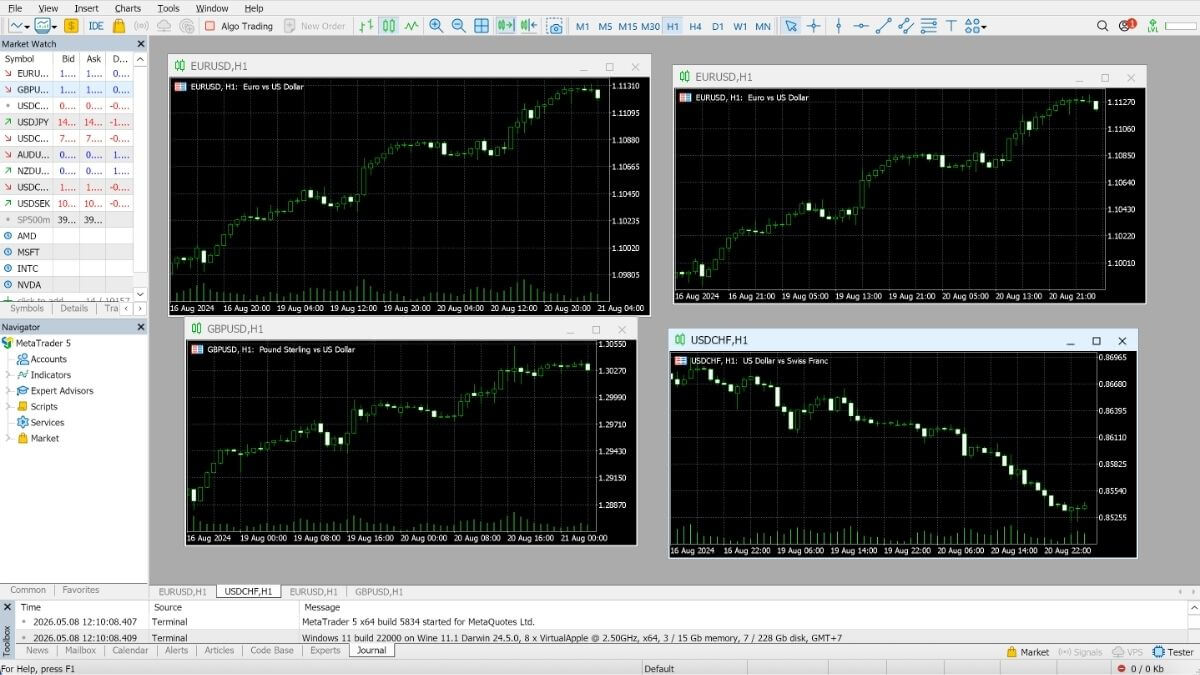Open the IDE MetaEditor button
Screen dimensions: 1200x675
[96, 26]
